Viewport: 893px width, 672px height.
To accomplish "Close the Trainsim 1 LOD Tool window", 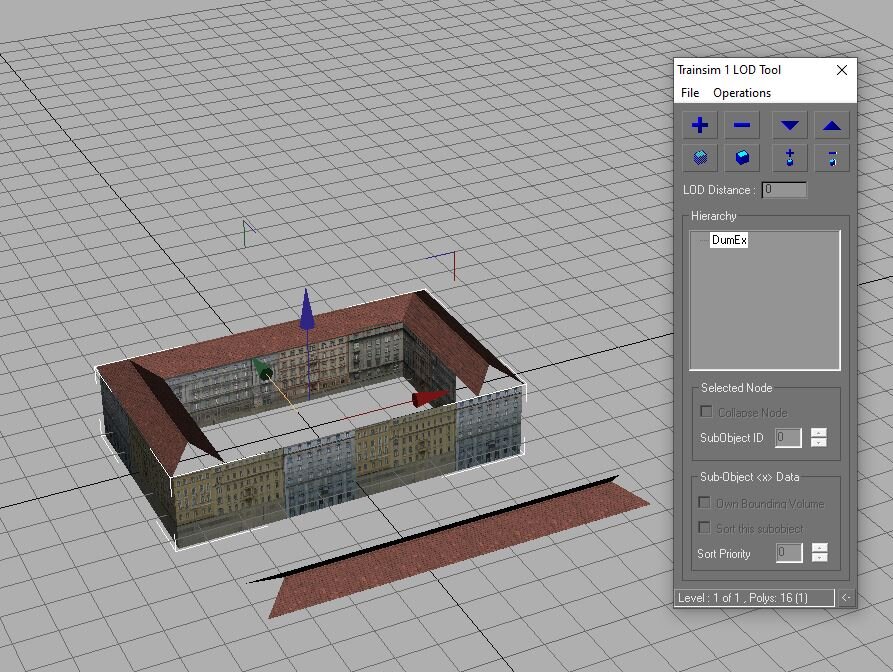I will [x=842, y=70].
